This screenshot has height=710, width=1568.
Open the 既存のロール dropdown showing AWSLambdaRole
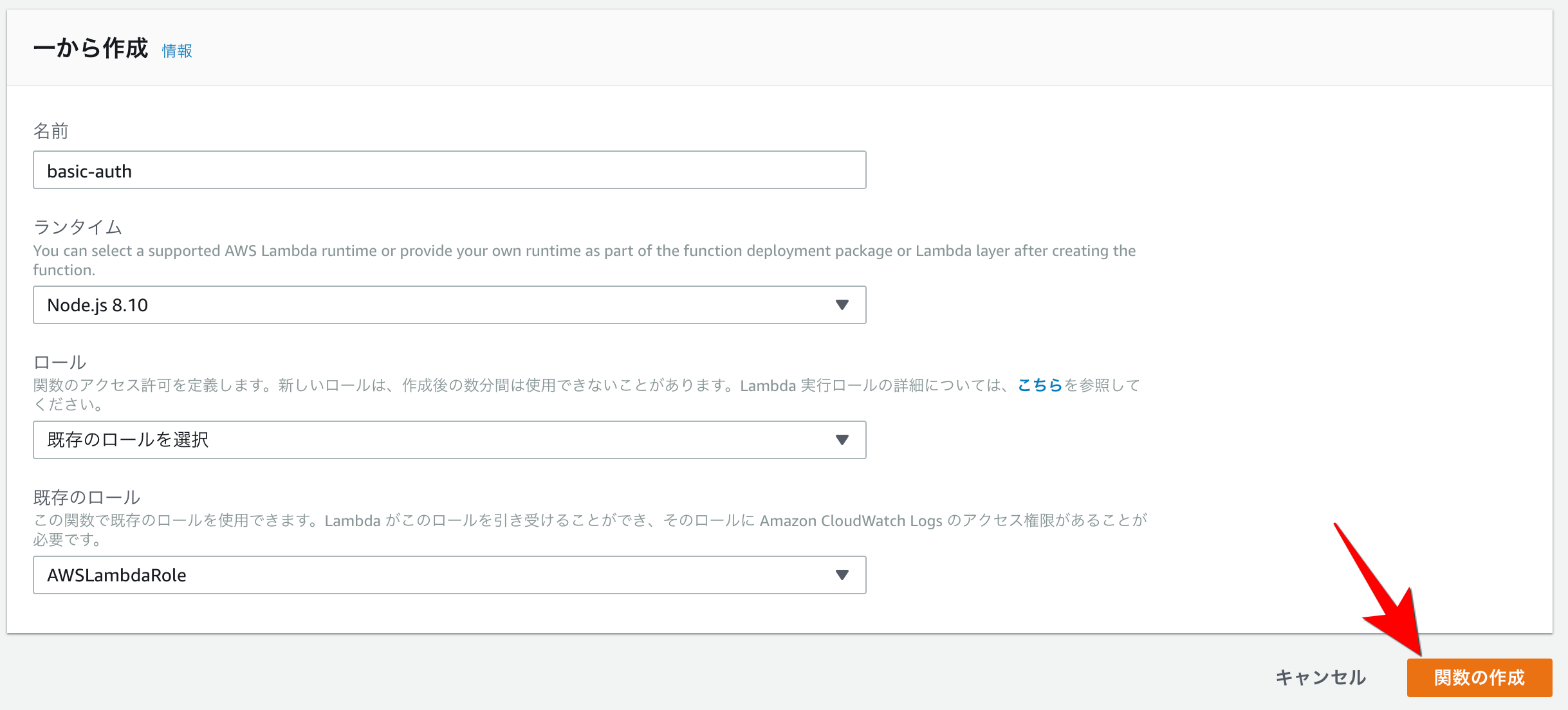[x=449, y=575]
